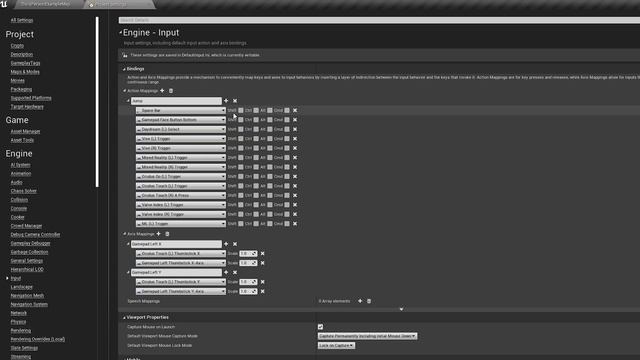The width and height of the screenshot is (640, 360).
Task: Remove the Oculus Touch (R) A Press binding
Action: coord(295,196)
